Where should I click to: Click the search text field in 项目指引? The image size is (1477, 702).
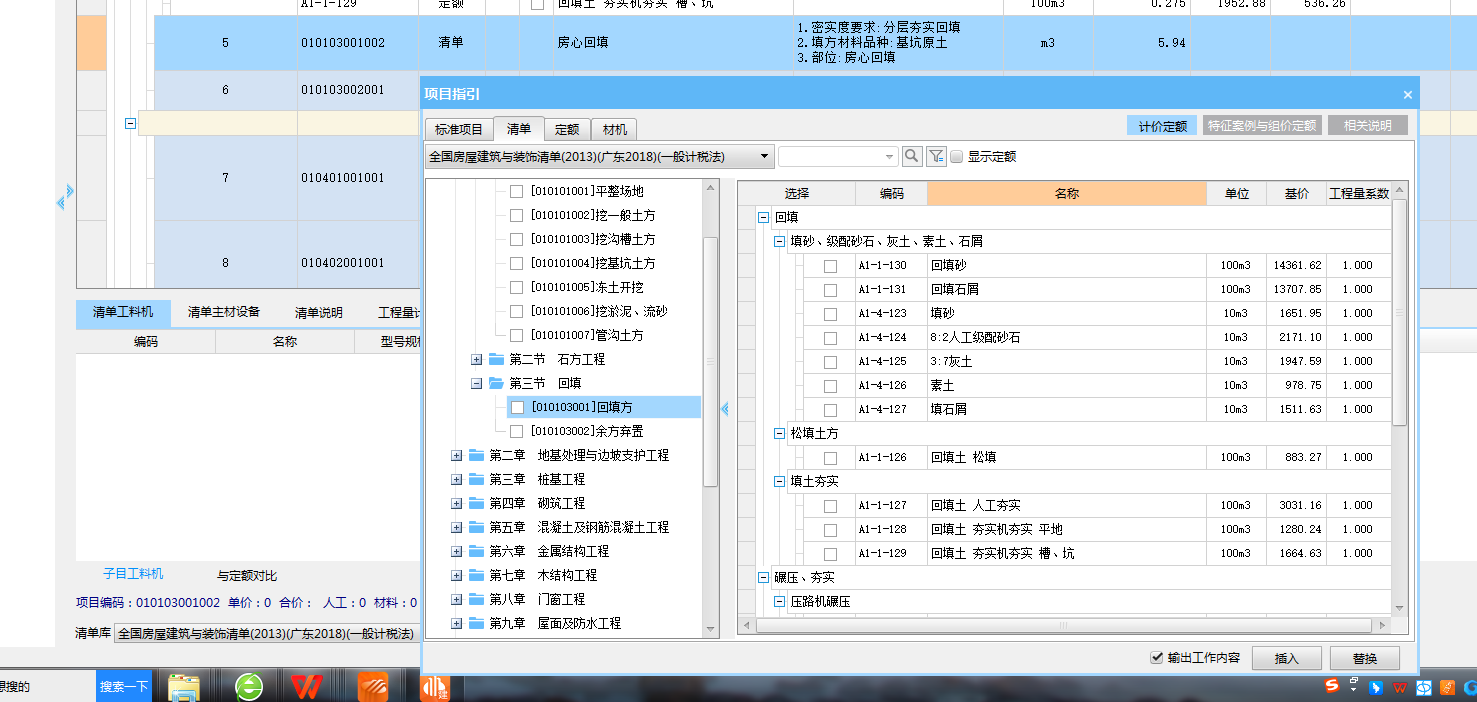coord(830,157)
